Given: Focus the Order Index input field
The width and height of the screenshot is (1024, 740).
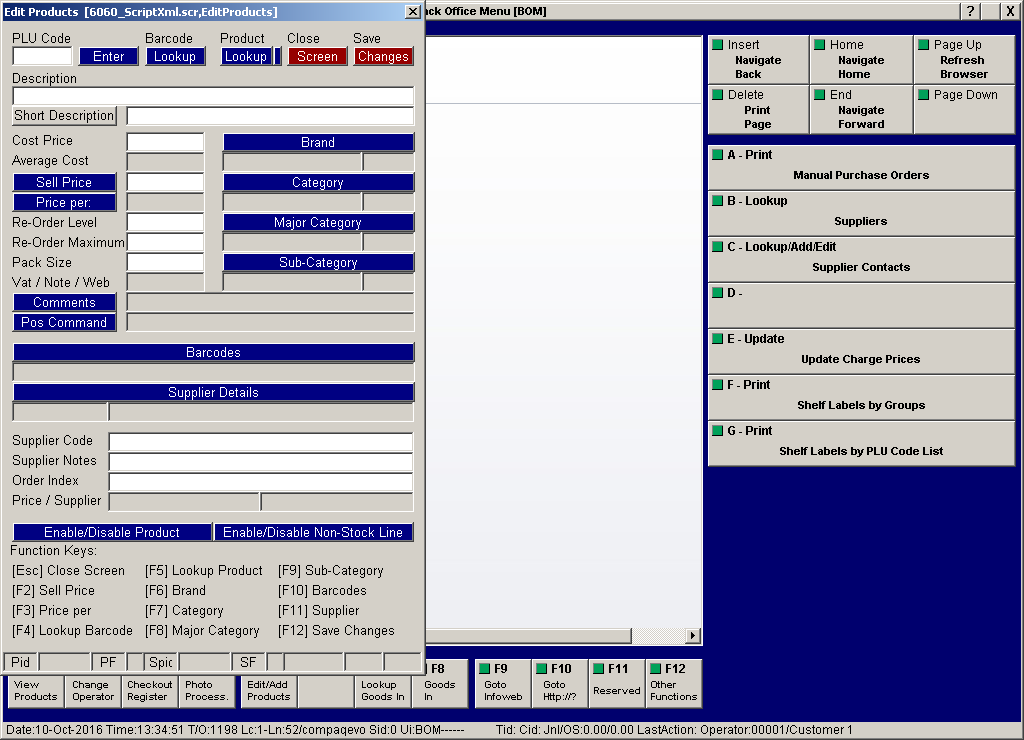Looking at the screenshot, I should coord(261,482).
